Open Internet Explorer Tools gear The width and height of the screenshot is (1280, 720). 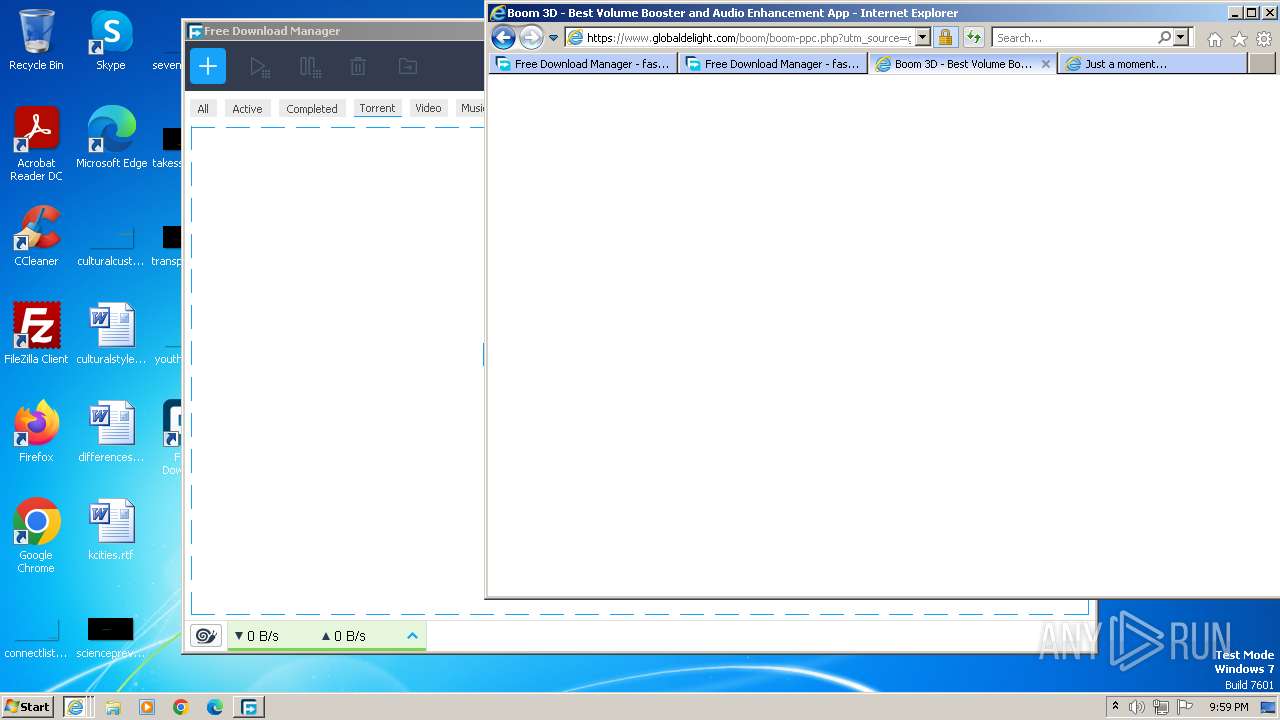1264,39
